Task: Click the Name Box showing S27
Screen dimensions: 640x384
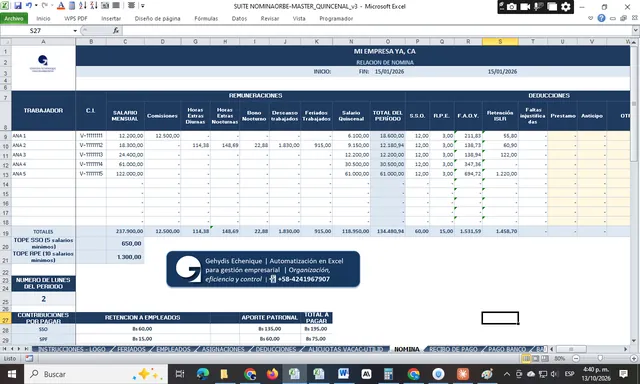Action: pos(36,31)
